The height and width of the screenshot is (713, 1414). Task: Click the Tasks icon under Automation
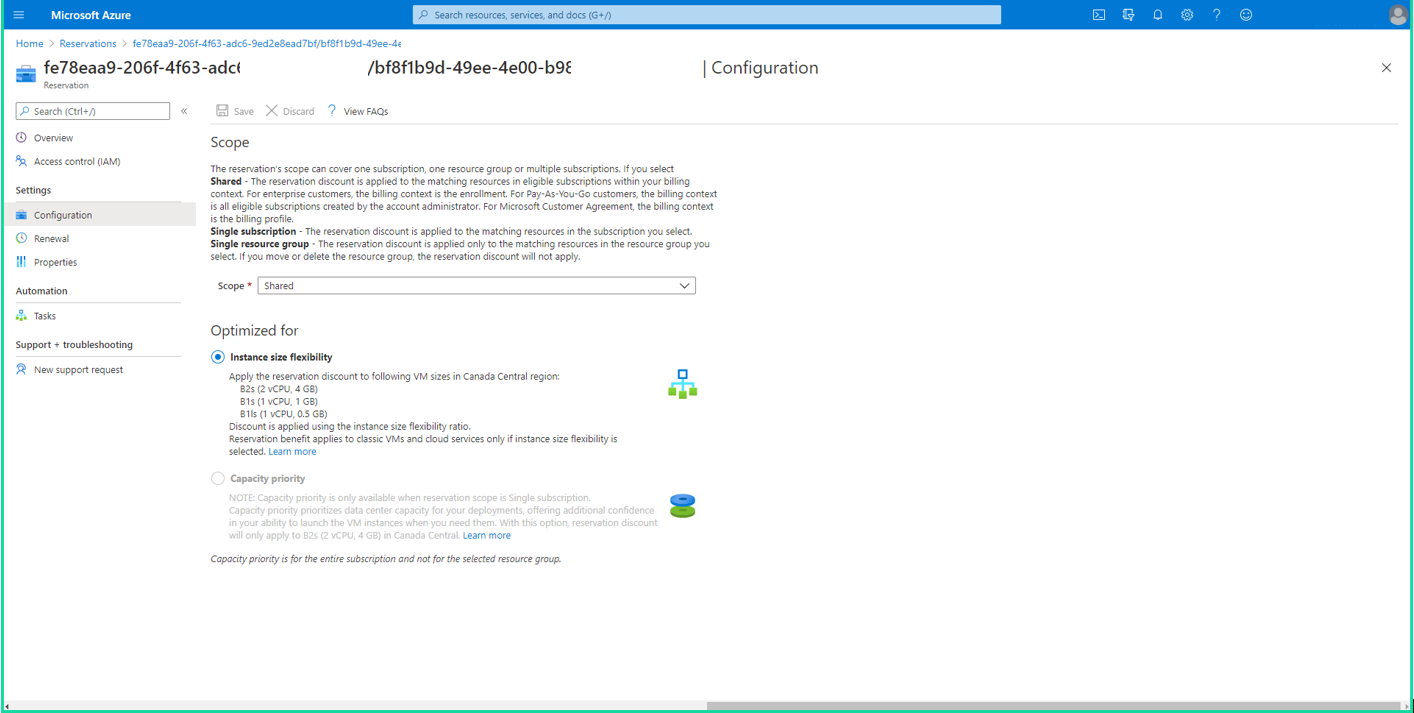21,316
